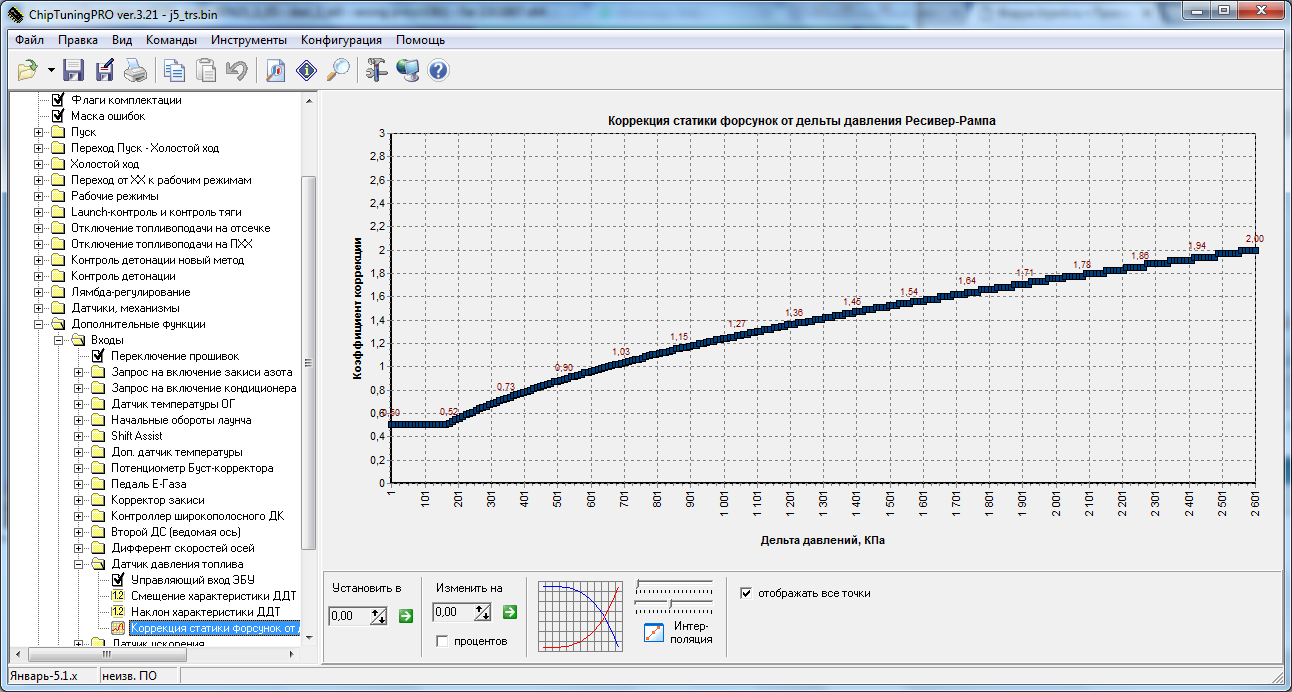Screen dimensions: 1292x692
Task: Uncheck 'отображать все точки' checkbox
Action: point(745,593)
